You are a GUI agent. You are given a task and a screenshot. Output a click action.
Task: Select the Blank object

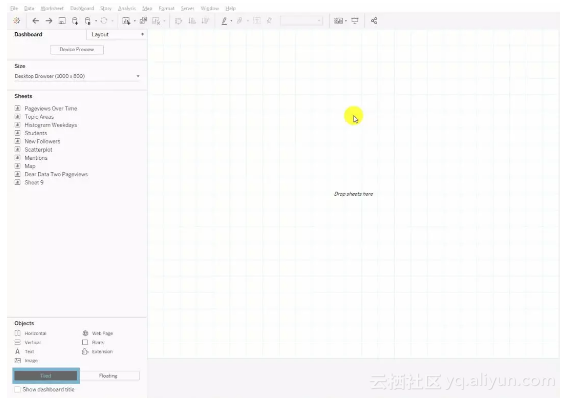pyautogui.click(x=93, y=342)
